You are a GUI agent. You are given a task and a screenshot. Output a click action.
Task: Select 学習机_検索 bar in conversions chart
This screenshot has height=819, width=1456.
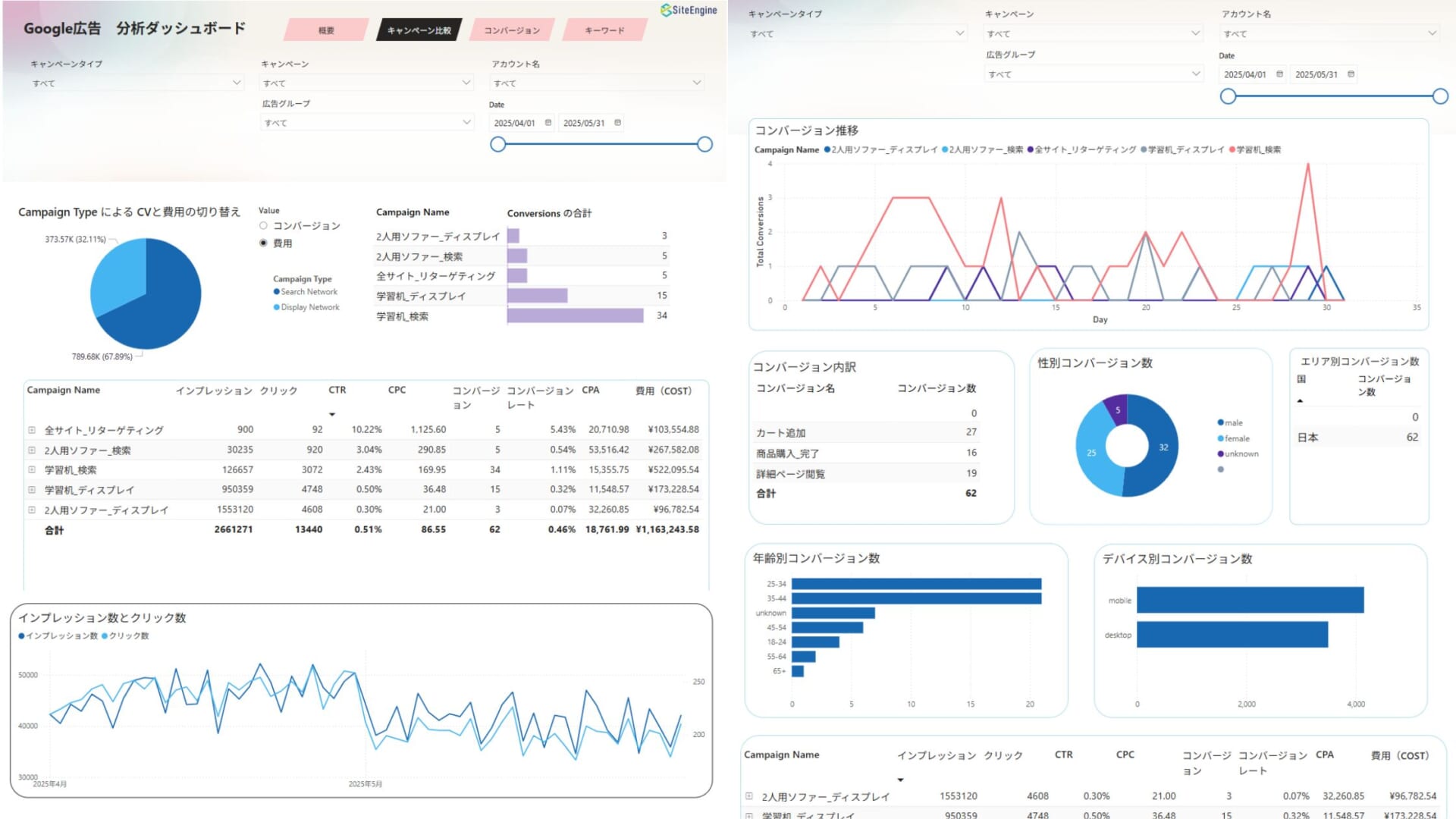(x=576, y=315)
